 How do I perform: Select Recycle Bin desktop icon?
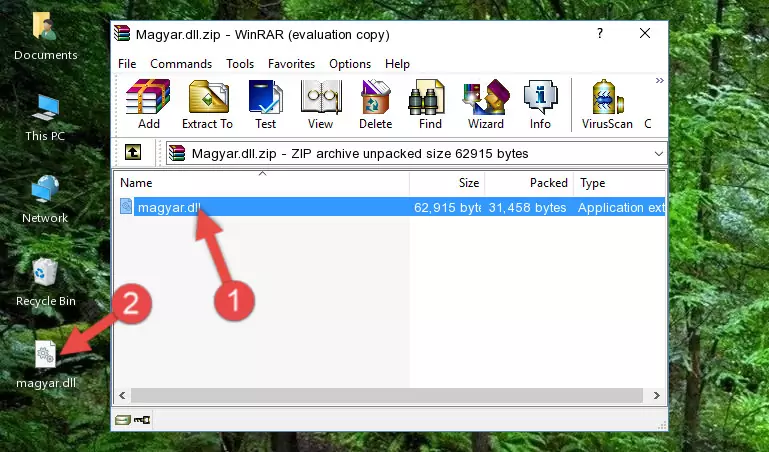click(x=45, y=282)
